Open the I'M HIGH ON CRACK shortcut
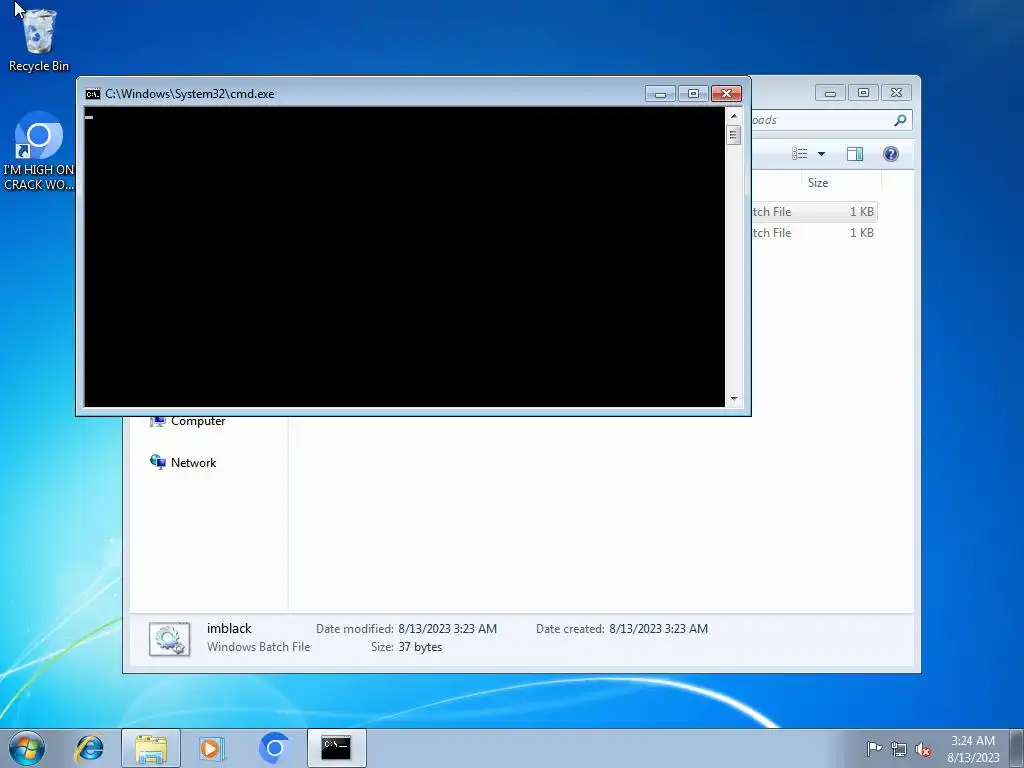The image size is (1024, 768). (x=39, y=152)
